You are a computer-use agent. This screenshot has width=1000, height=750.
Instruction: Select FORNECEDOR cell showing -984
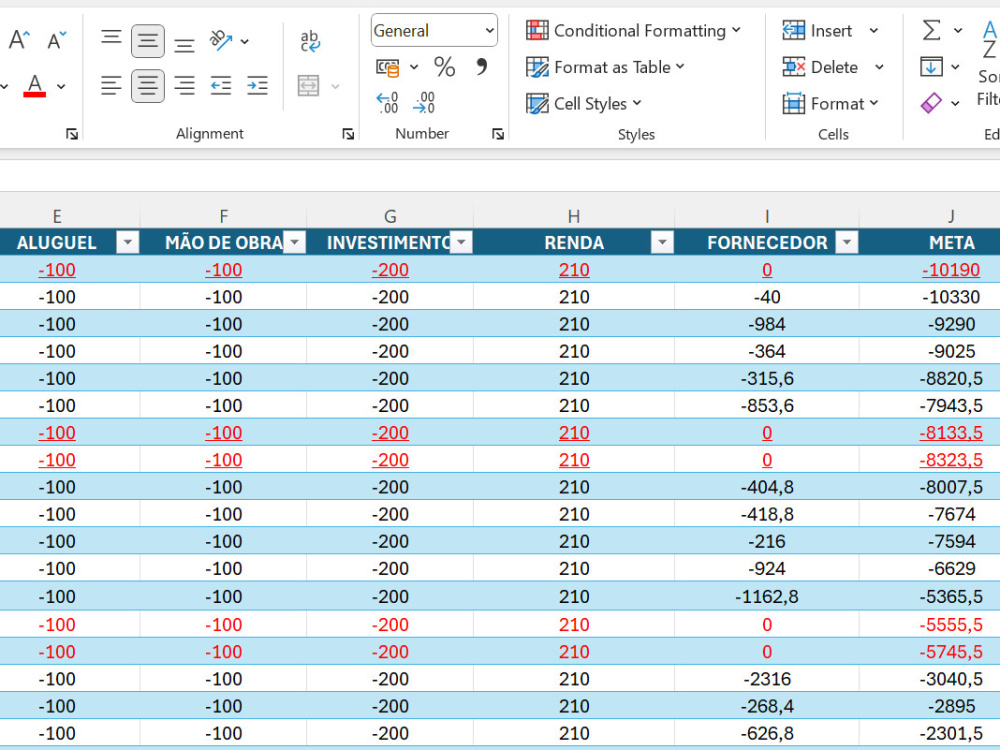(767, 324)
